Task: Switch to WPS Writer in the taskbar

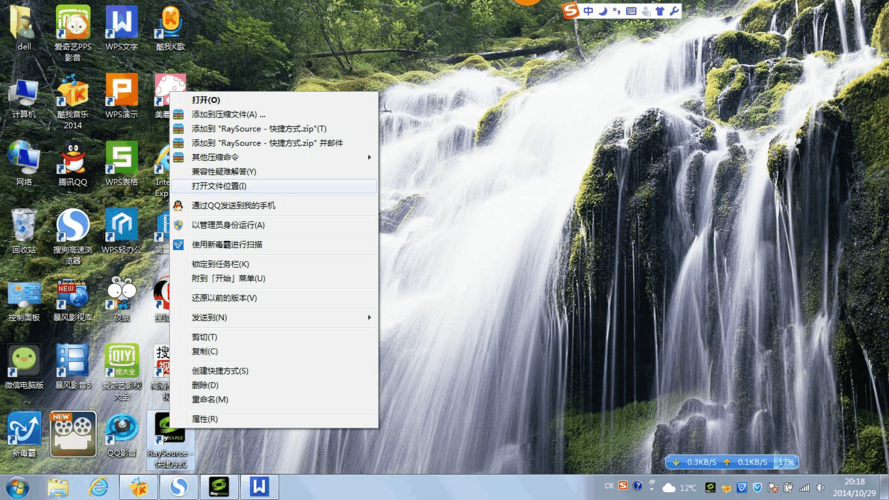Action: (x=259, y=487)
